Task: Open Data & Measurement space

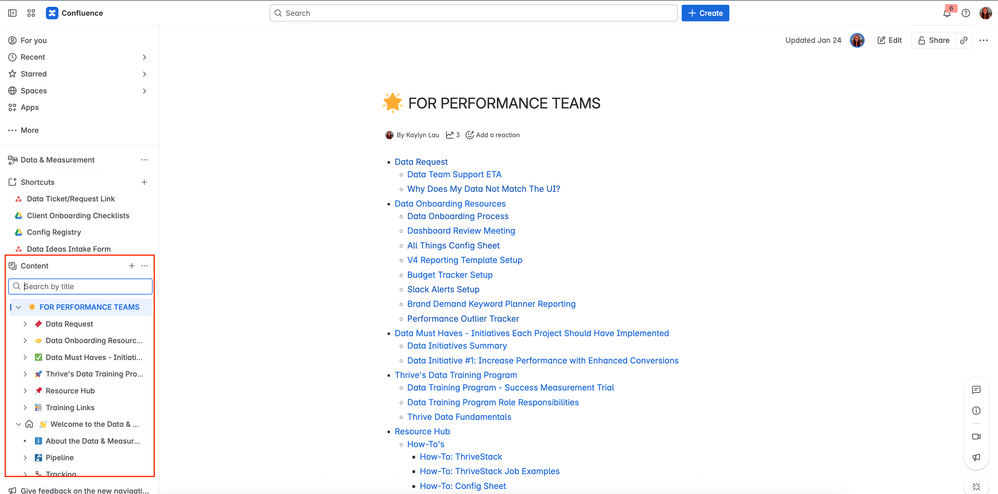Action: coord(57,160)
